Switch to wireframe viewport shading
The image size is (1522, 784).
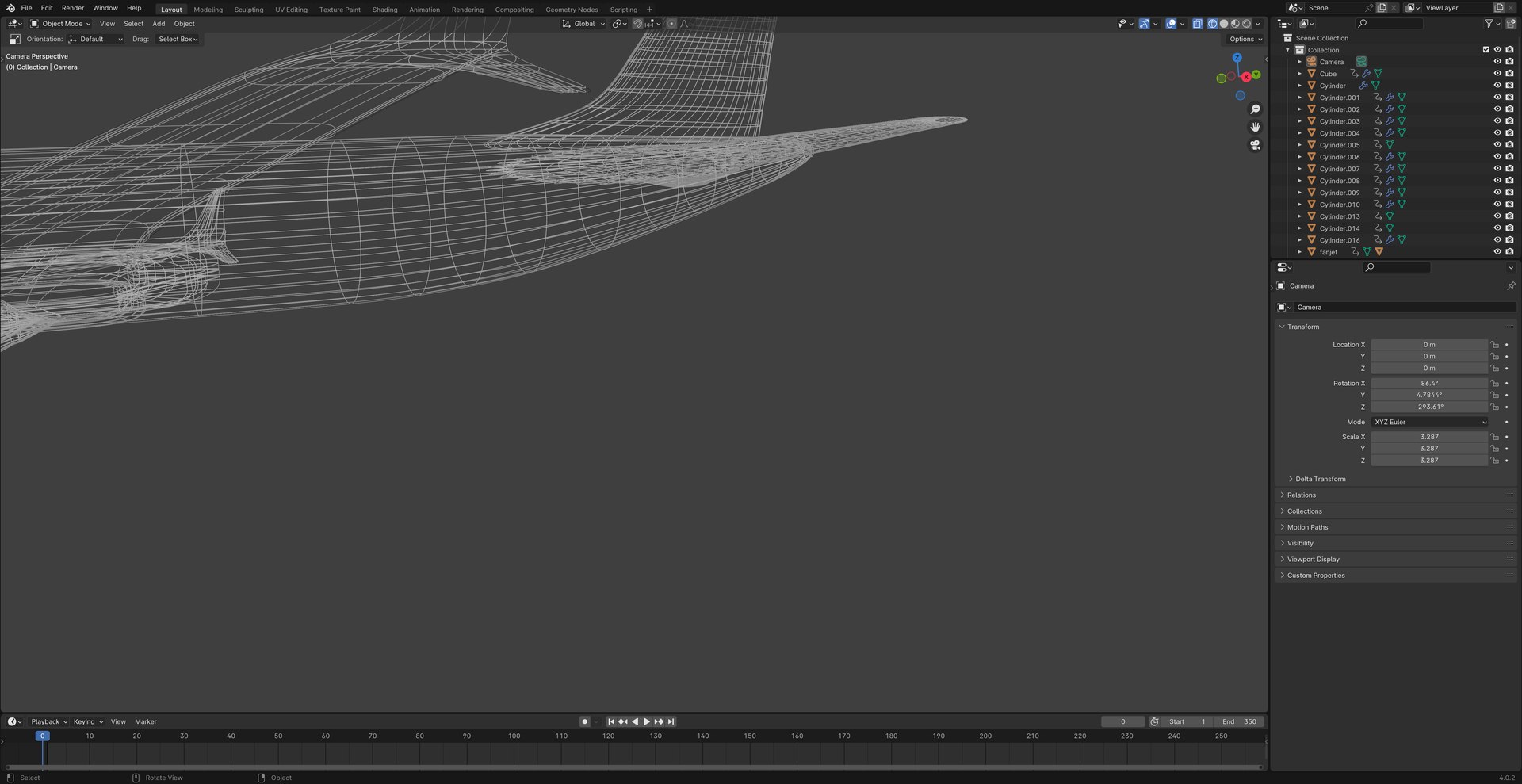[1212, 24]
